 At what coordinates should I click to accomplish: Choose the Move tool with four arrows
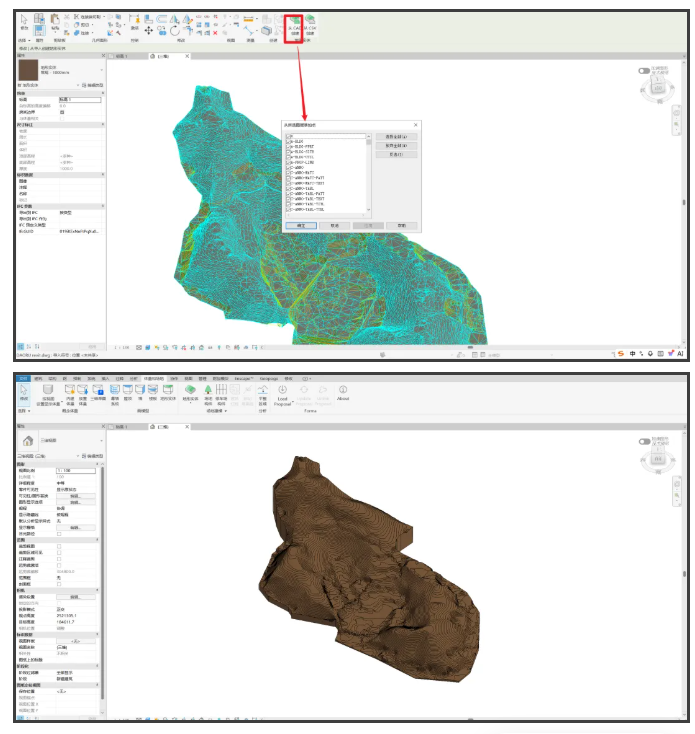point(148,30)
